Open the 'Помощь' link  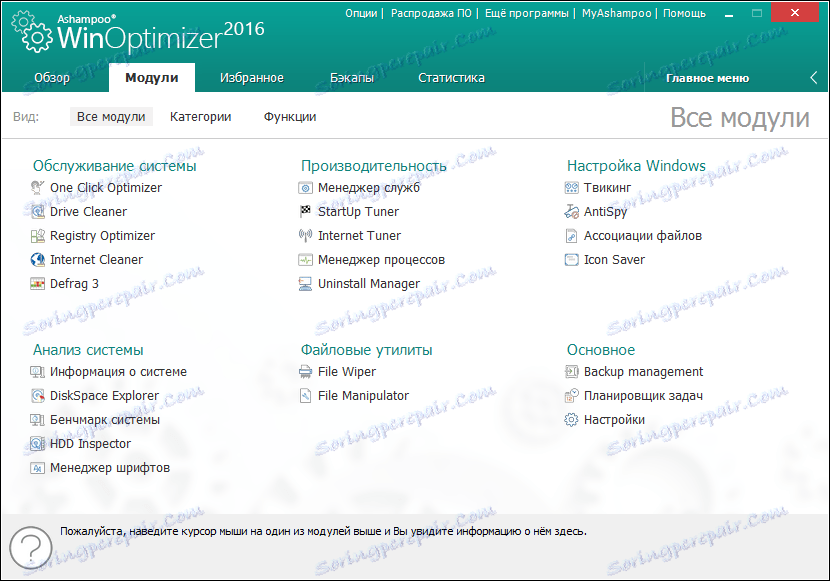click(x=684, y=13)
